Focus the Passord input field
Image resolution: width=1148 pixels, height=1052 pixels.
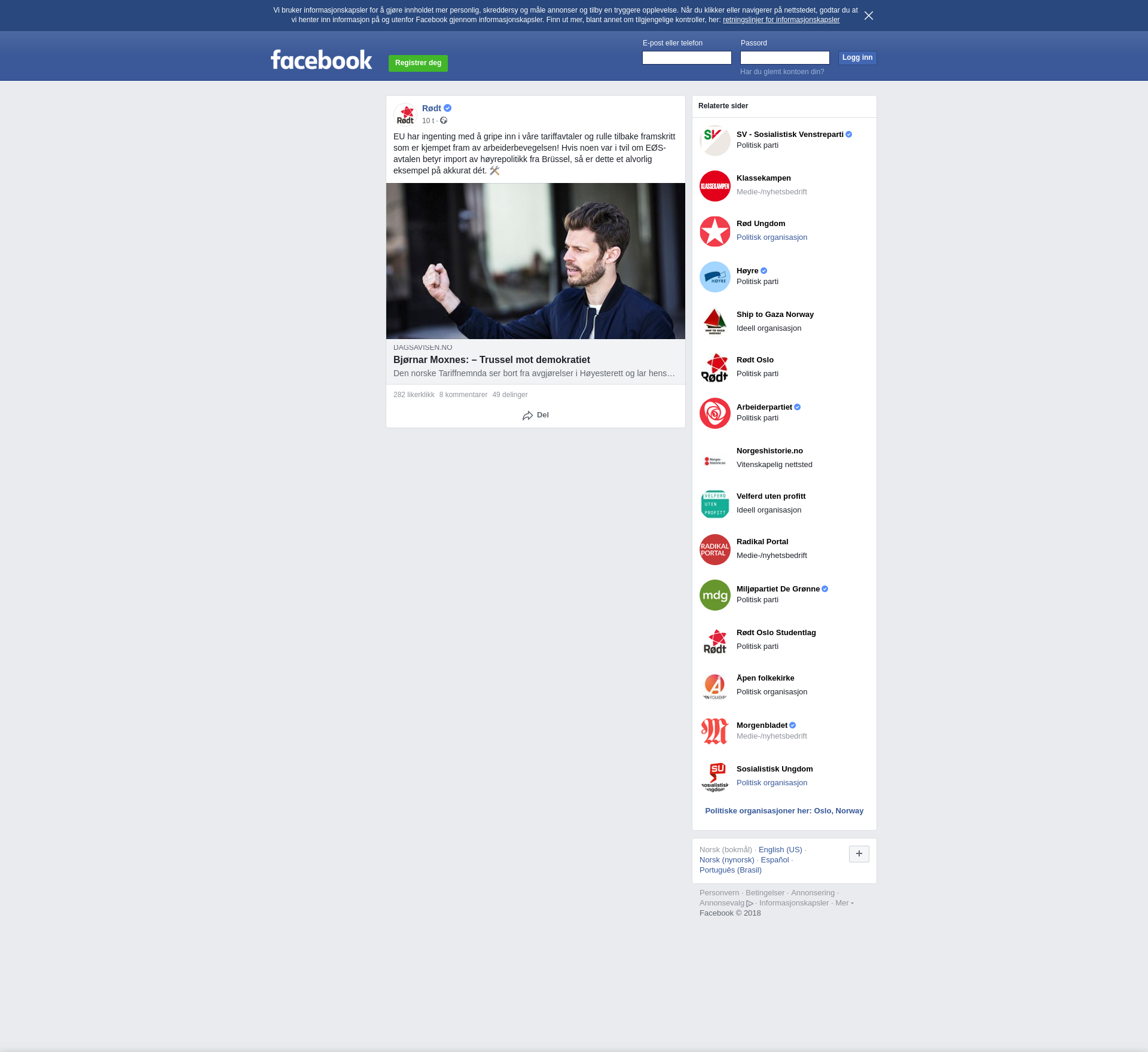click(785, 57)
